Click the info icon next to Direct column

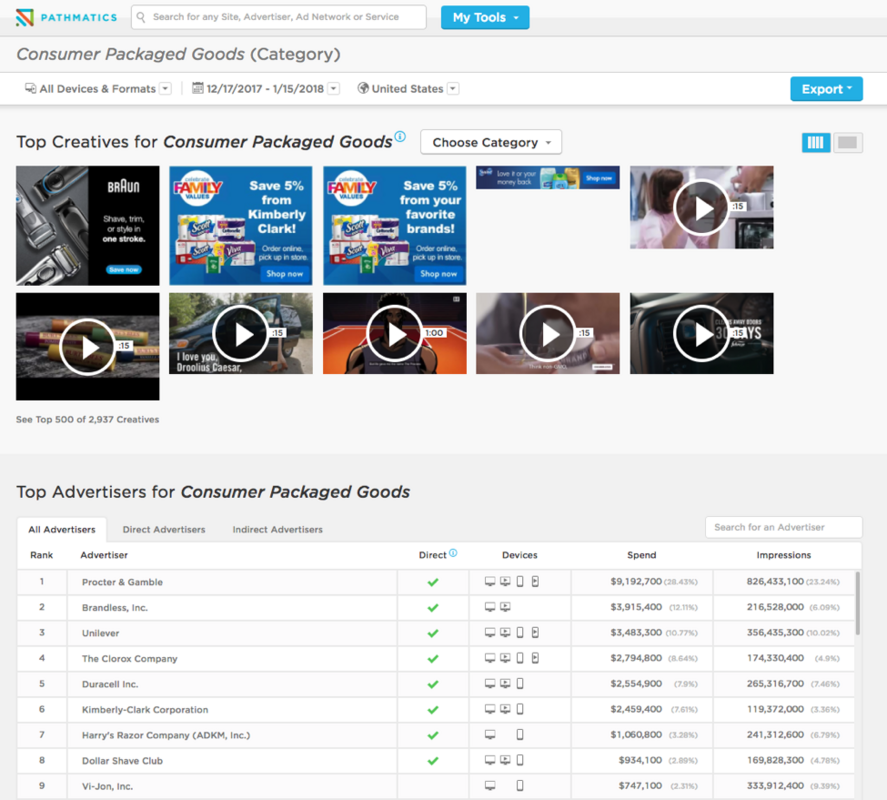pyautogui.click(x=453, y=553)
